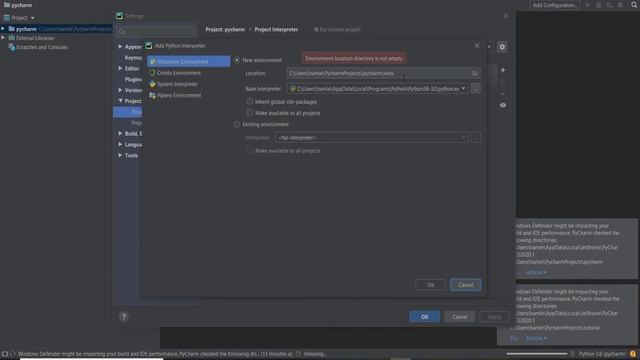Open Actions link in lower Defender notification

(536, 338)
